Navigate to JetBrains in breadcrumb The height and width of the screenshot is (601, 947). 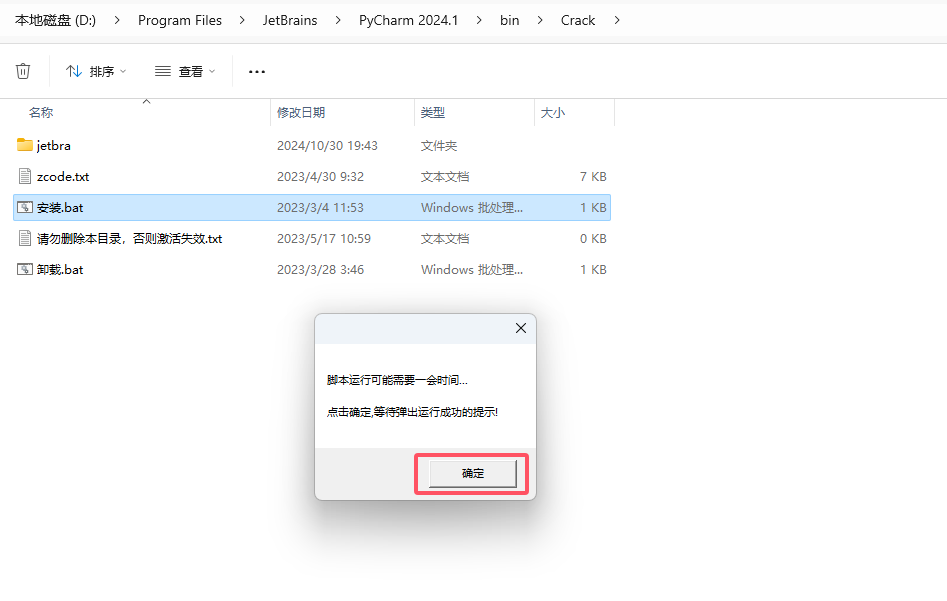click(290, 21)
